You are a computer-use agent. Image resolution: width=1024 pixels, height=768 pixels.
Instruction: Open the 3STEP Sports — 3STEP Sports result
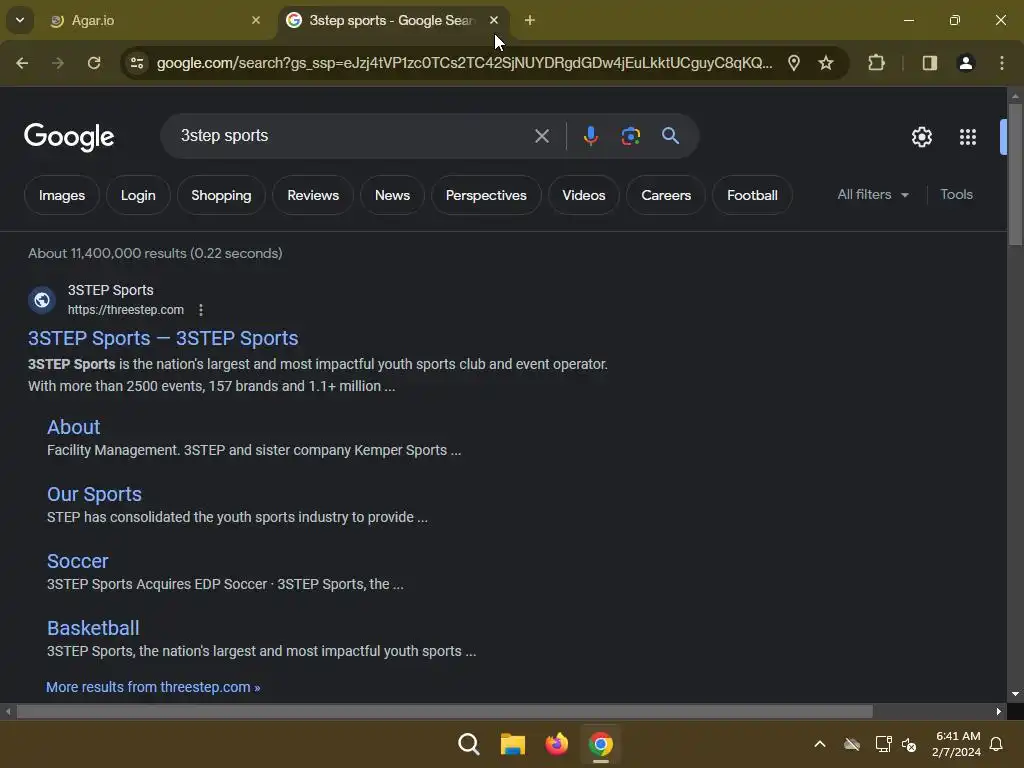click(163, 338)
